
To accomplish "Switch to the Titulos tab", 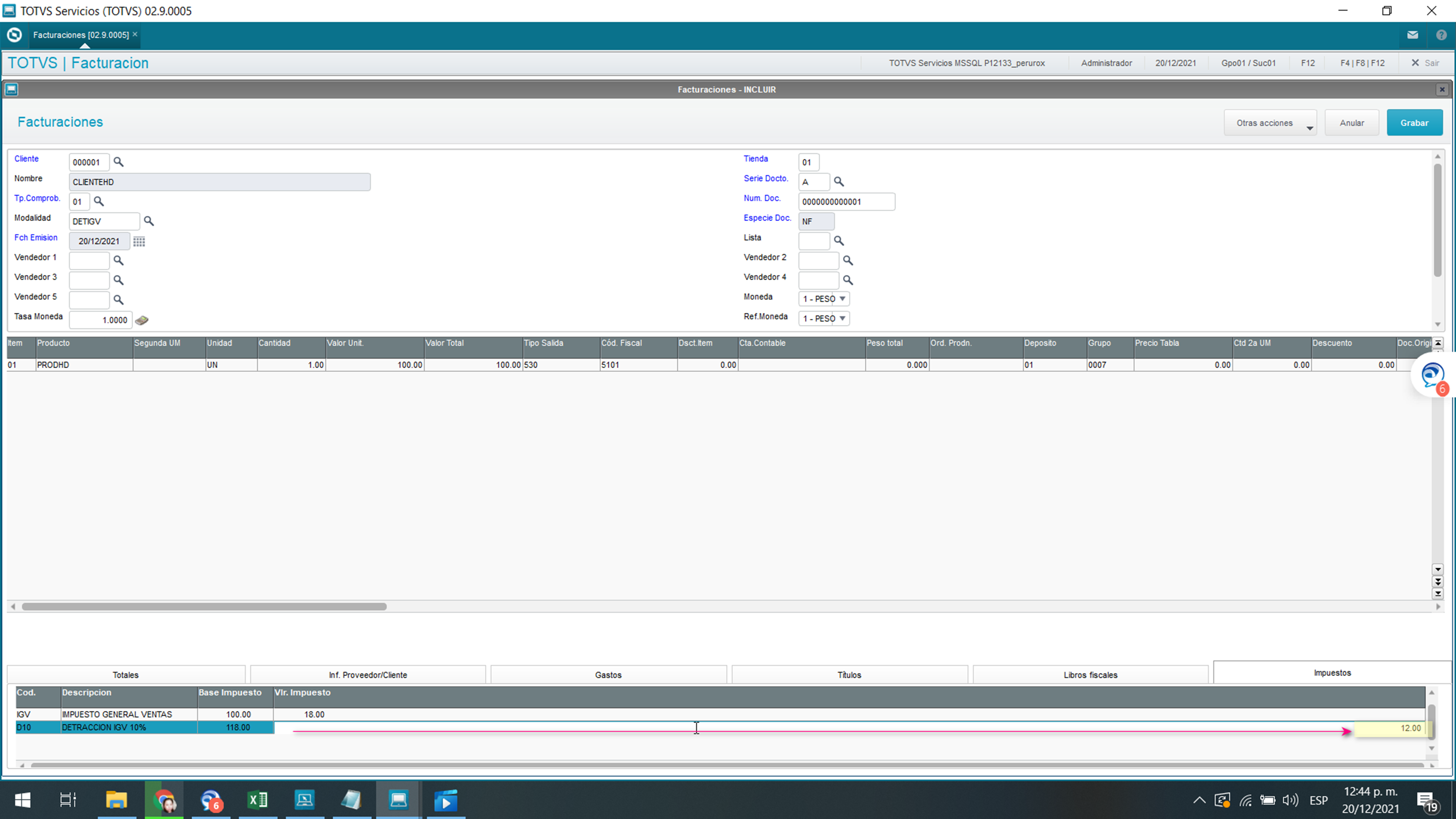I will coord(849,675).
